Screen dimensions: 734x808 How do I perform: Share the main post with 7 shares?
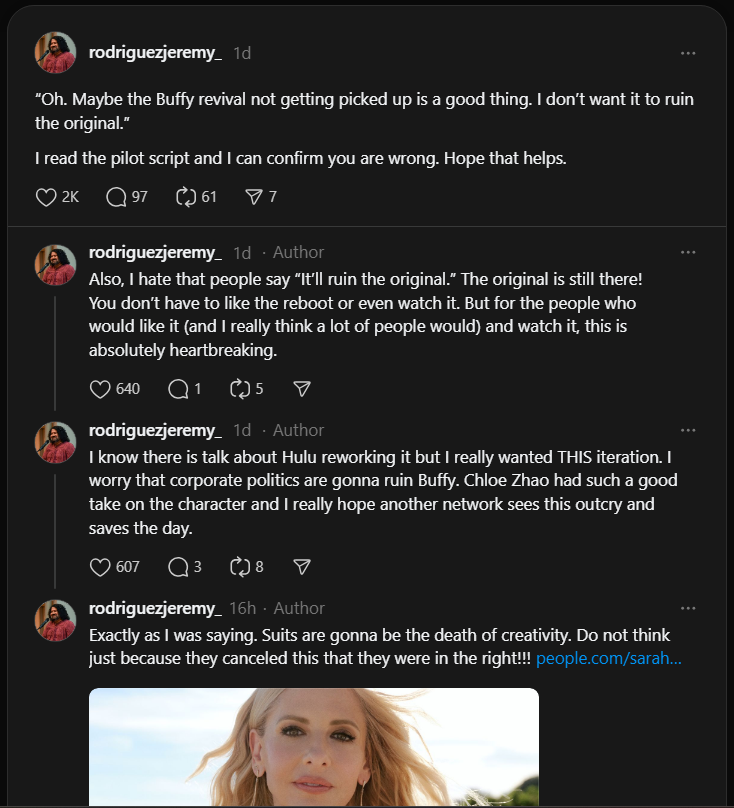254,197
